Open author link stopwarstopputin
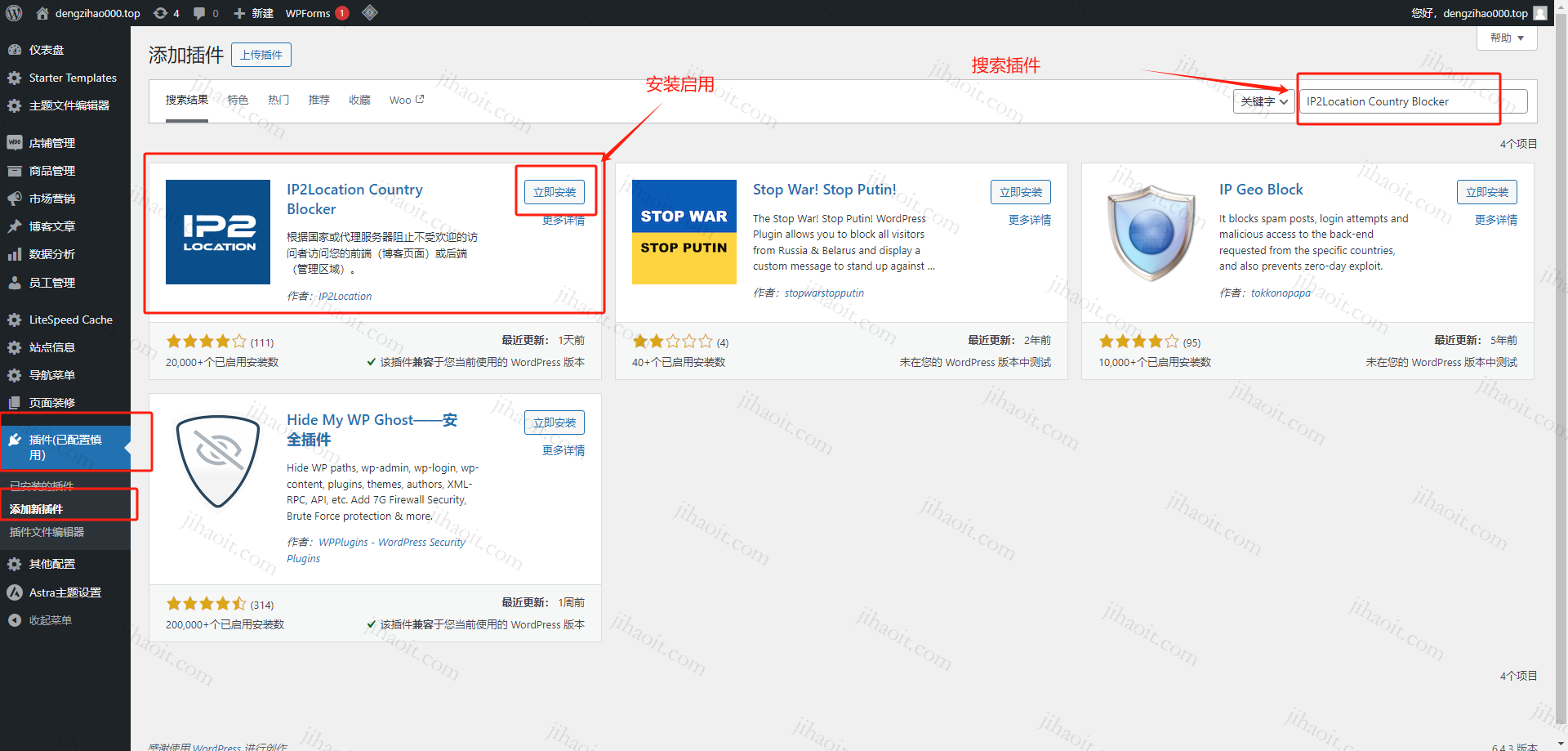Viewport: 1568px width, 751px height. pyautogui.click(x=824, y=293)
